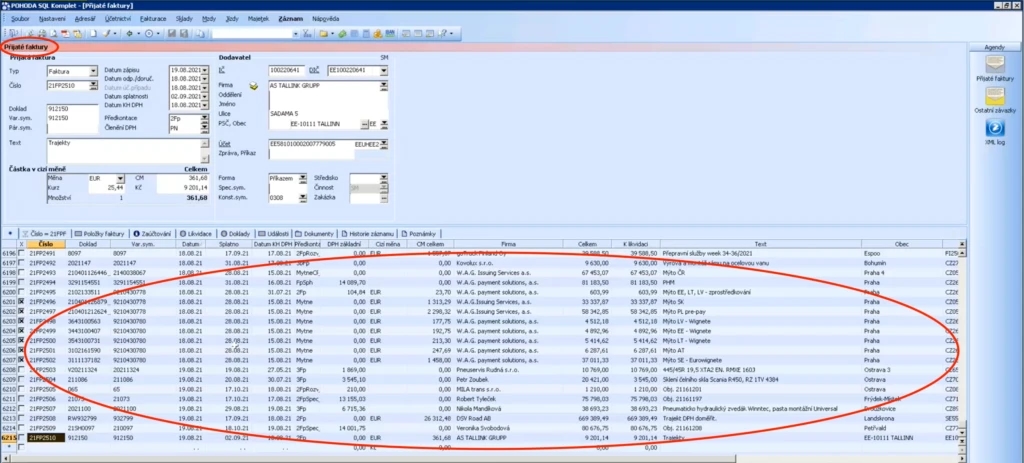The height and width of the screenshot is (463, 1024).
Task: Click the yellow folder toolbar icon
Action: [x=322, y=33]
